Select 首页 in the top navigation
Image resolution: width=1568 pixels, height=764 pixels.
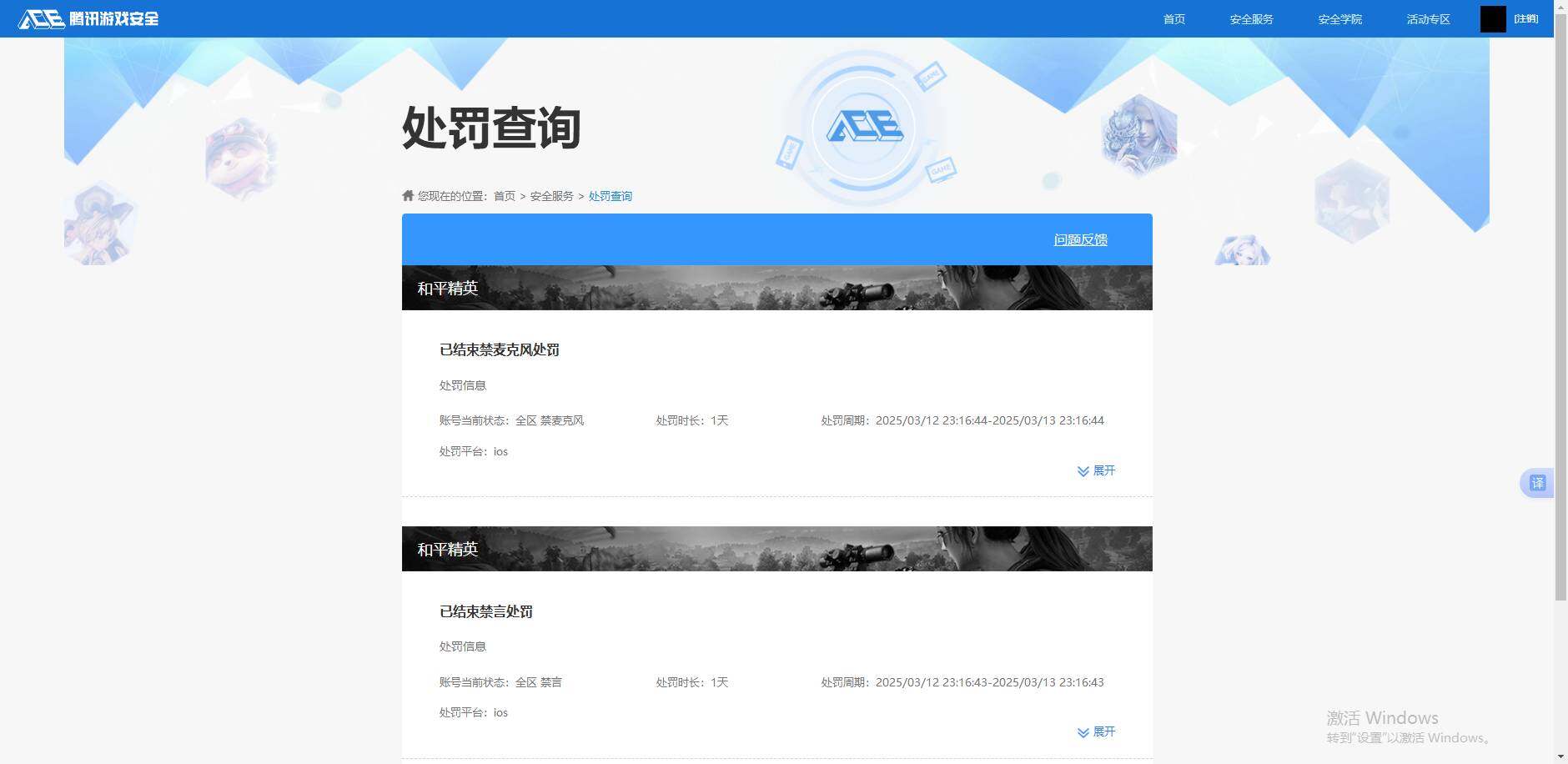click(1173, 18)
